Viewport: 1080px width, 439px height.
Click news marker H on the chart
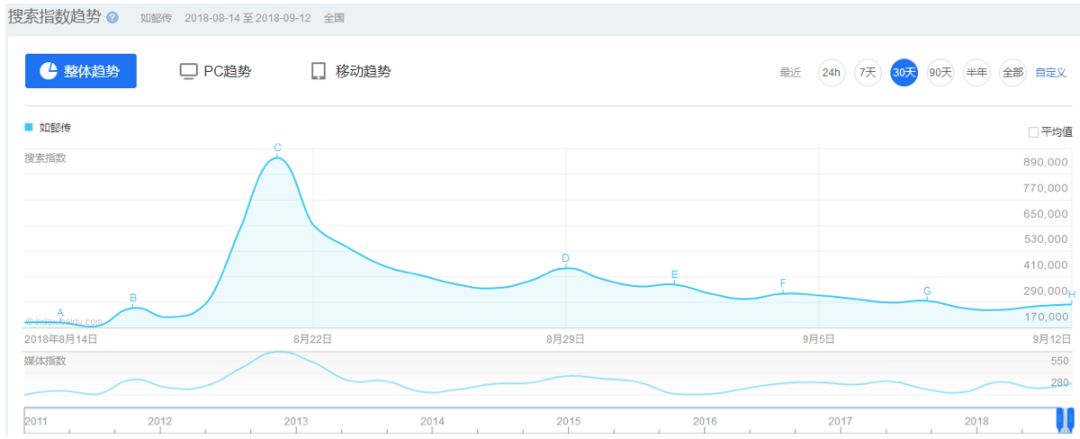coord(1072,295)
